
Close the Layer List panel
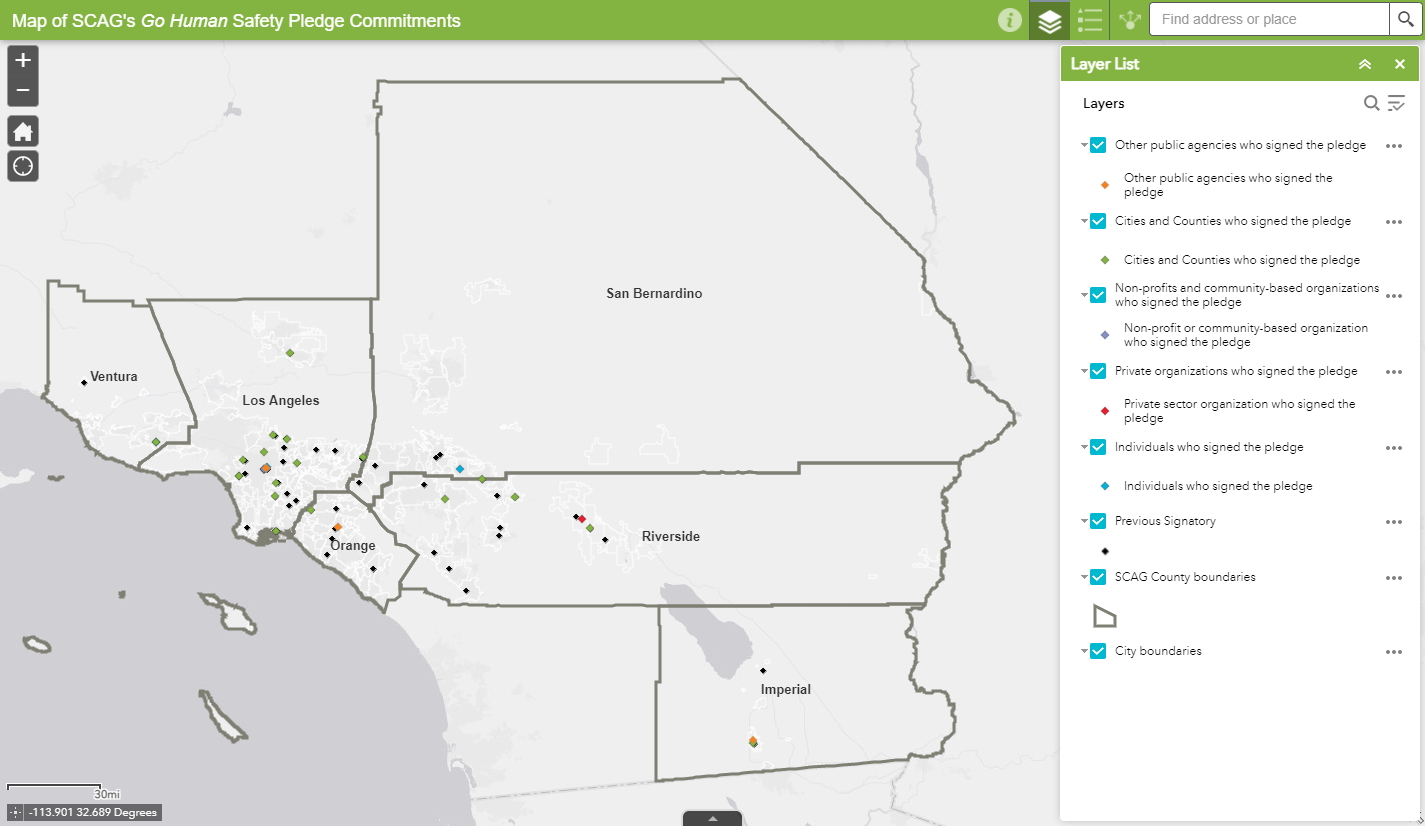[x=1399, y=64]
